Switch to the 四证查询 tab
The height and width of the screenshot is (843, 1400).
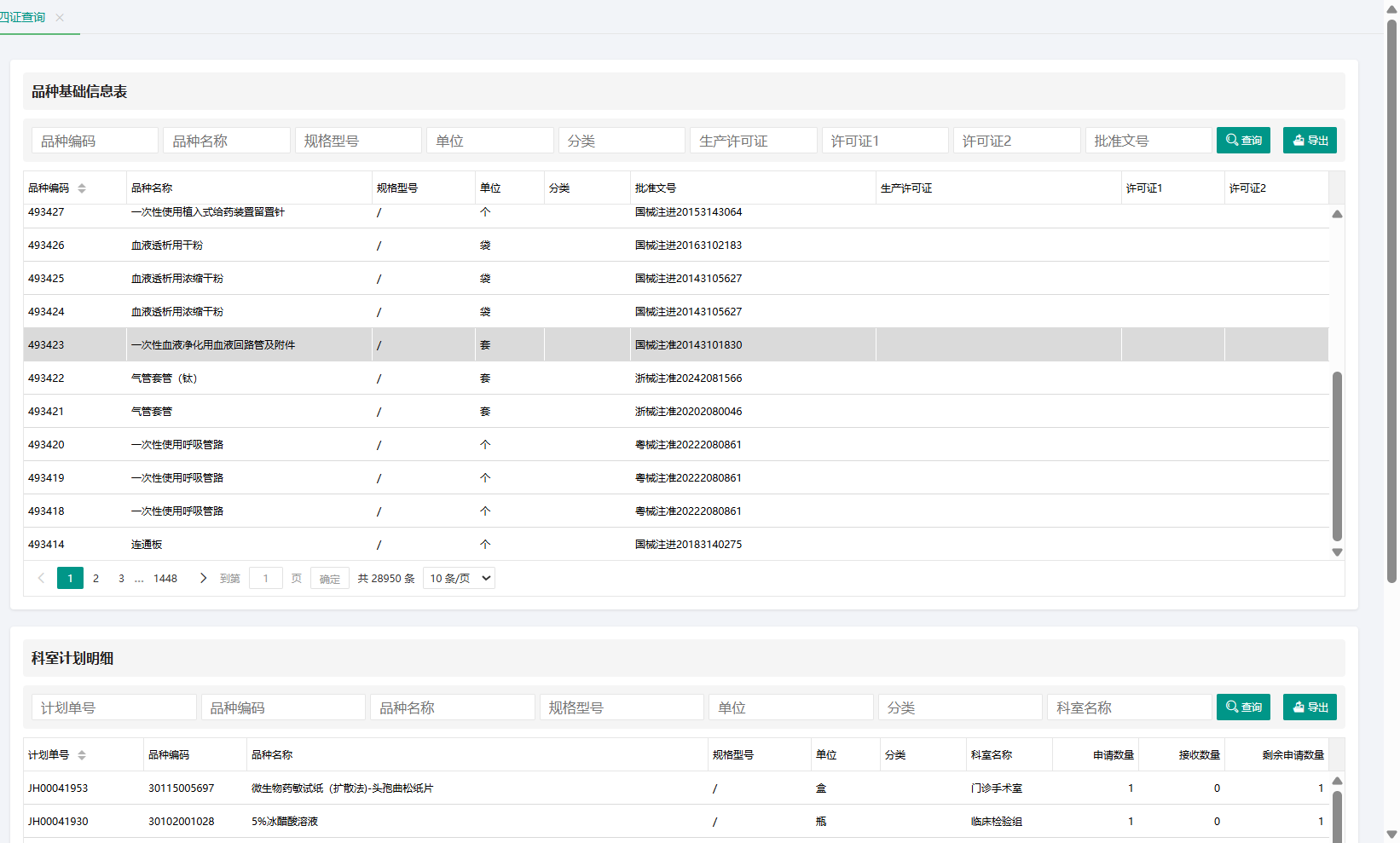pos(23,17)
